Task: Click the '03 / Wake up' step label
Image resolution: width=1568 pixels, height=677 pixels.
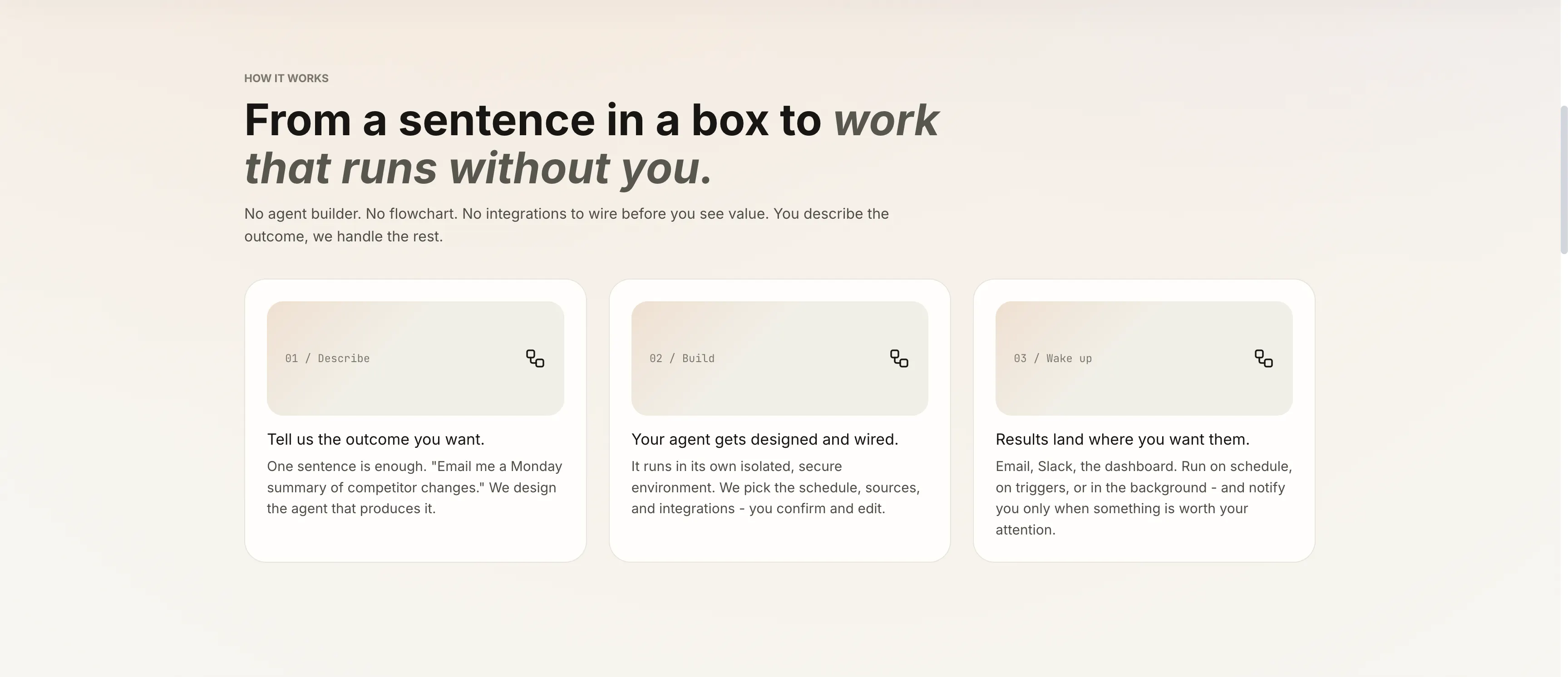Action: 1052,358
